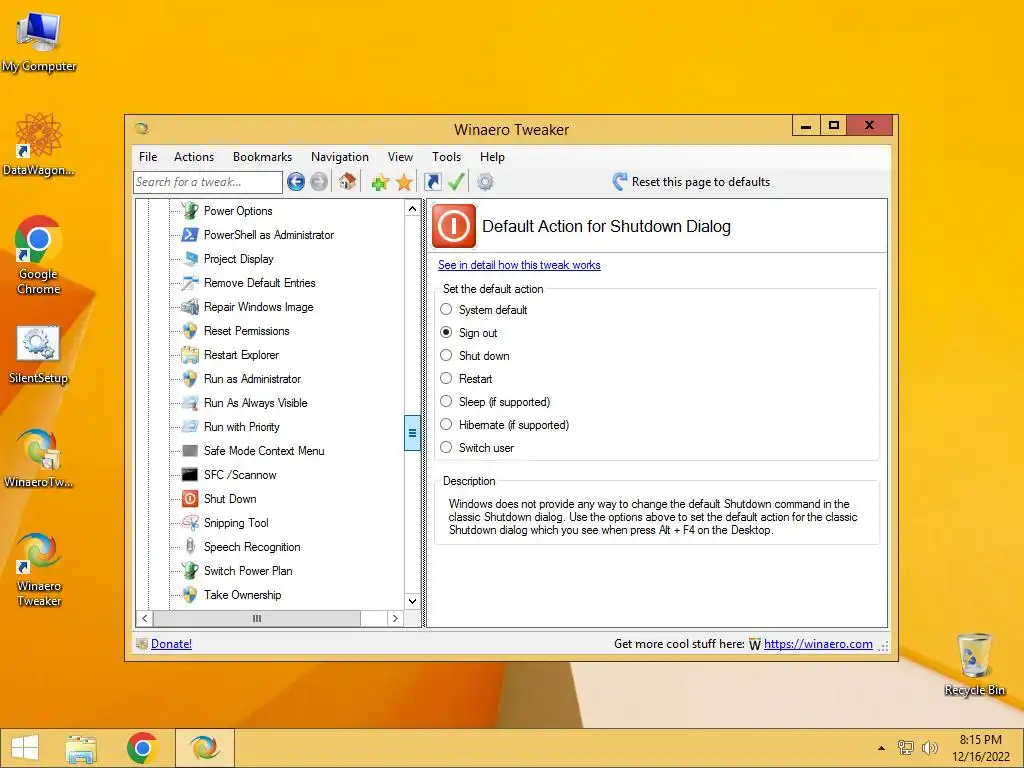Screen dimensions: 1024x768
Task: Click the Take Ownership shield icon
Action: pos(190,594)
